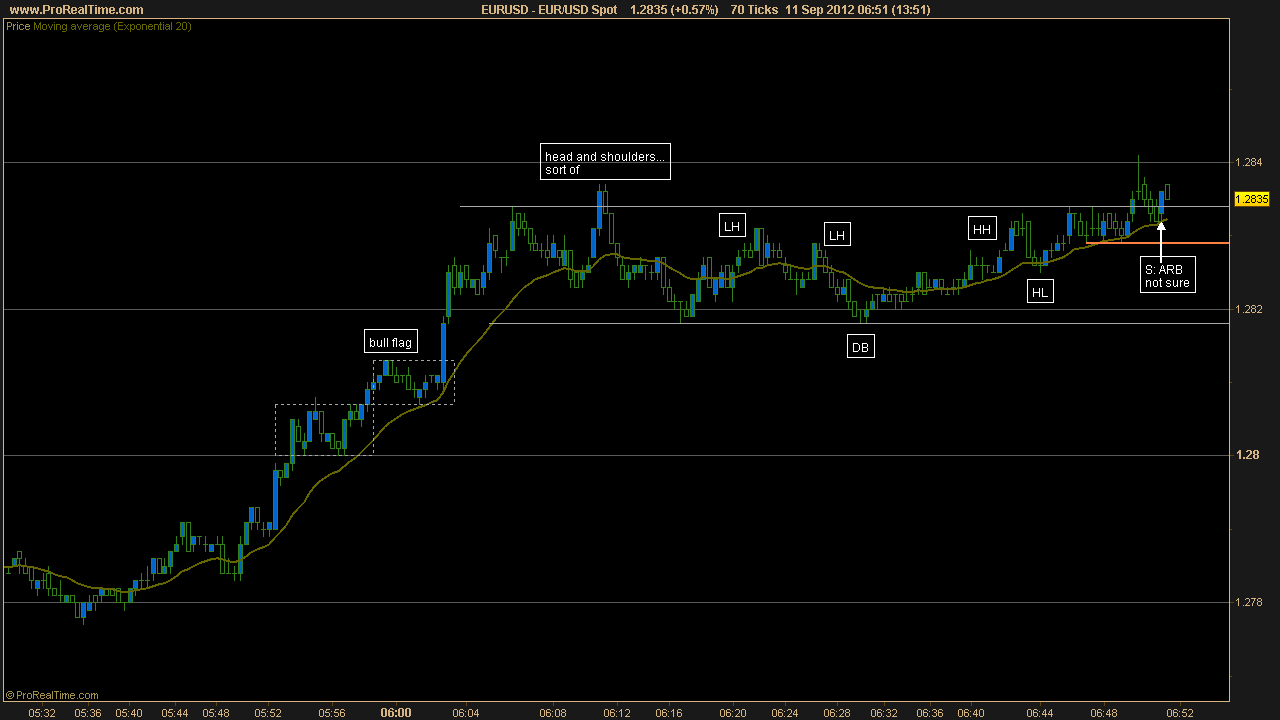The width and height of the screenshot is (1280, 720).
Task: Click the 05:36 time axis label
Action: (x=88, y=713)
